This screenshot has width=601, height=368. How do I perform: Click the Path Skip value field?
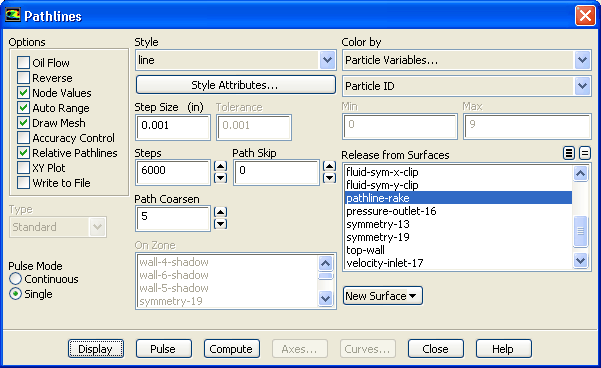276,172
